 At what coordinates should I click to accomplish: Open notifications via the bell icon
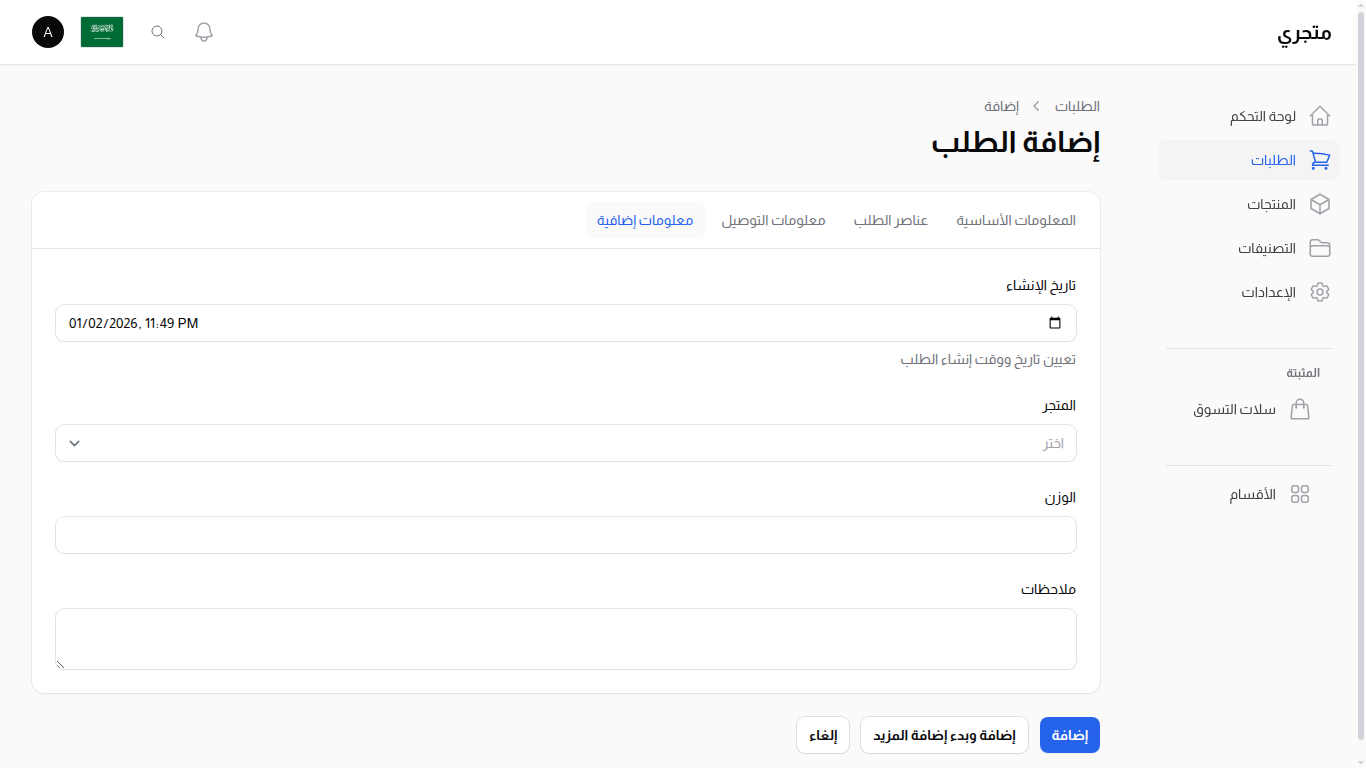[203, 31]
